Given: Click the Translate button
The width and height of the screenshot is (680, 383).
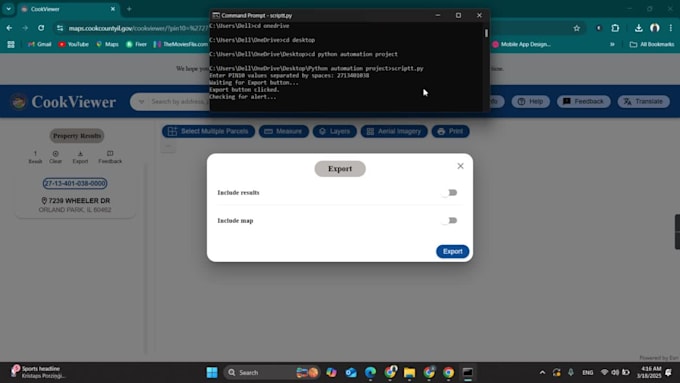Looking at the screenshot, I should (644, 101).
